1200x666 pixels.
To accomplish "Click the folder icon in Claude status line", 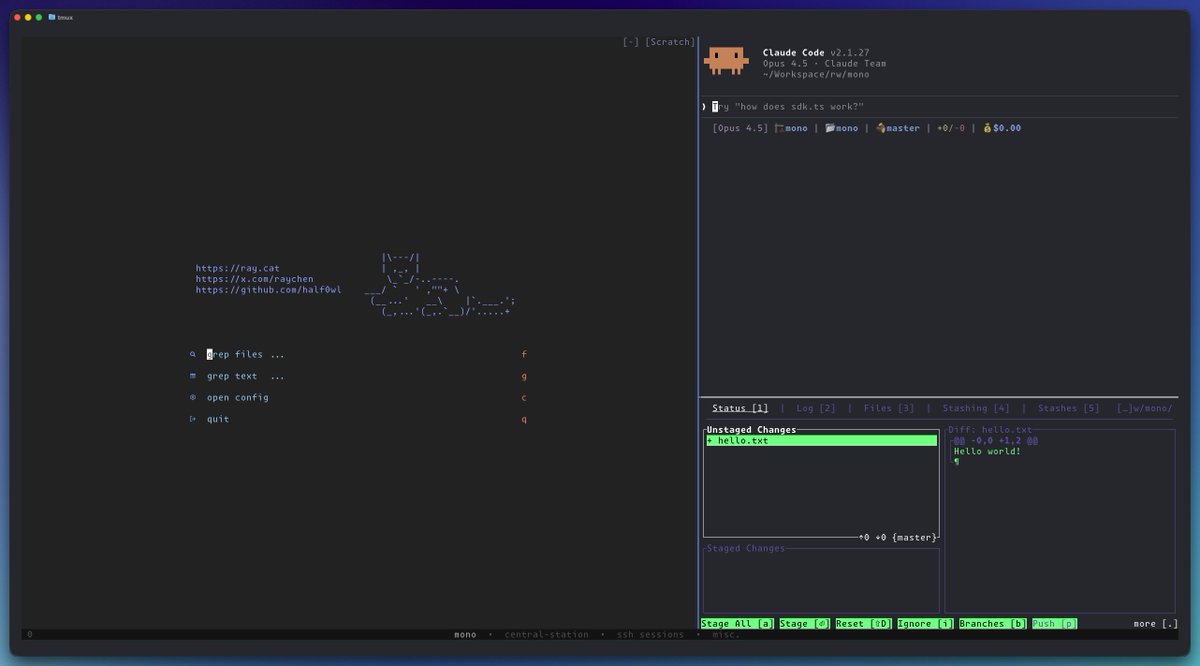I will click(830, 128).
